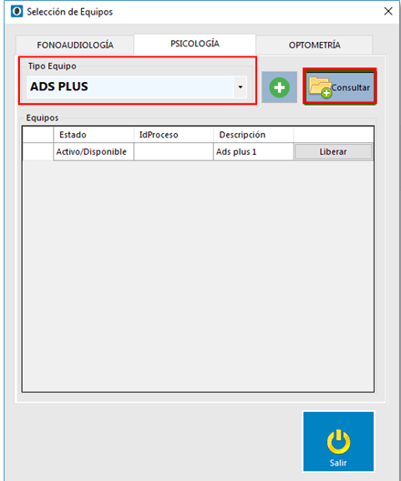Click Liberar for Ads plus 1
The width and height of the screenshot is (401, 481).
333,152
